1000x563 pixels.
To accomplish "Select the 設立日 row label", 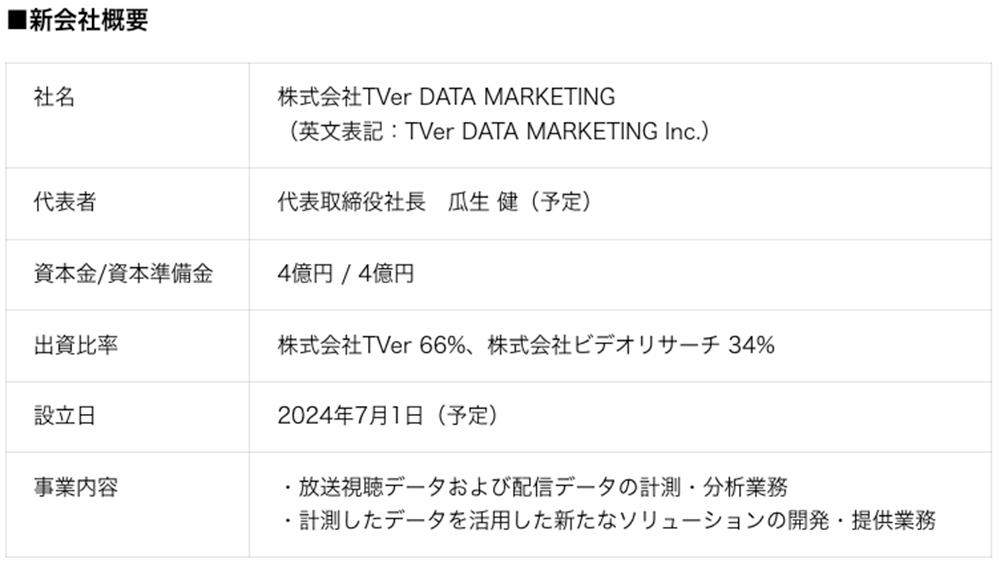I will click(65, 416).
